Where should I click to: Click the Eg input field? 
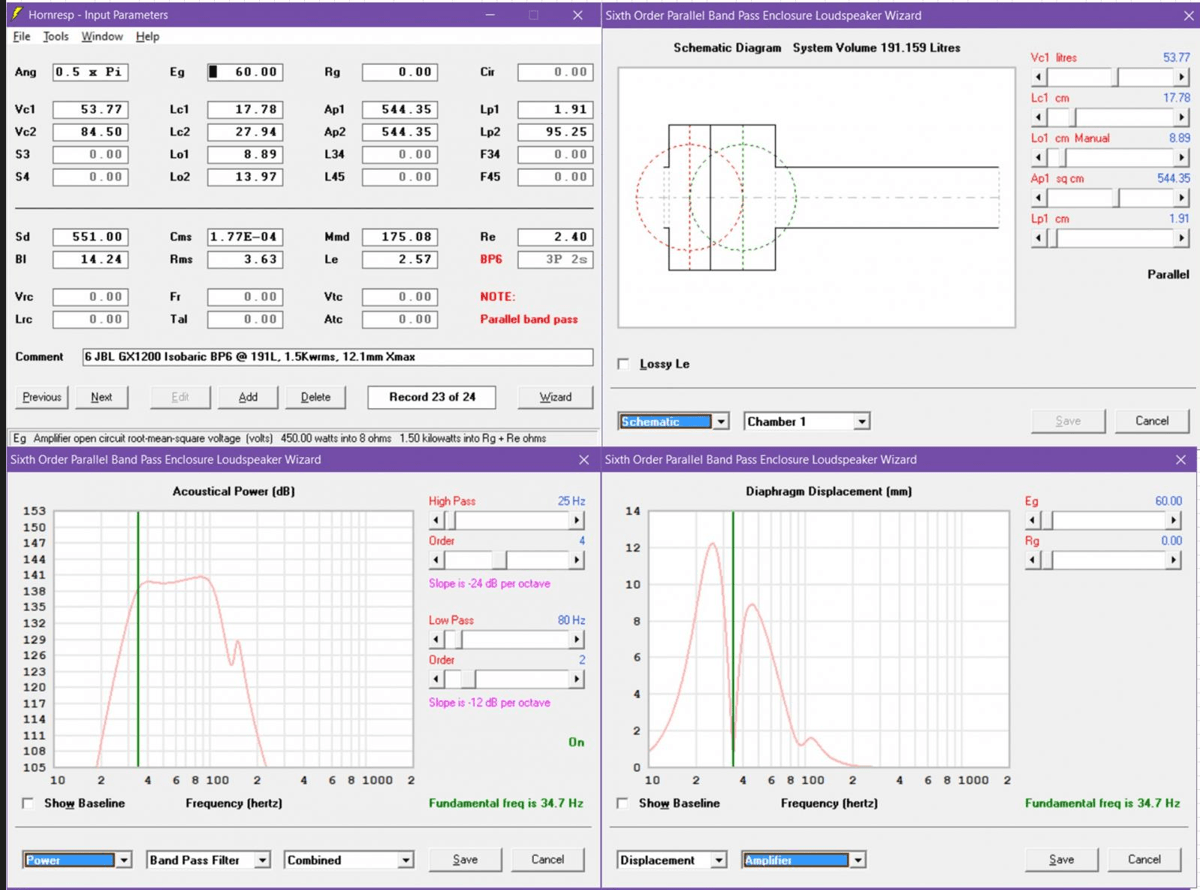244,72
